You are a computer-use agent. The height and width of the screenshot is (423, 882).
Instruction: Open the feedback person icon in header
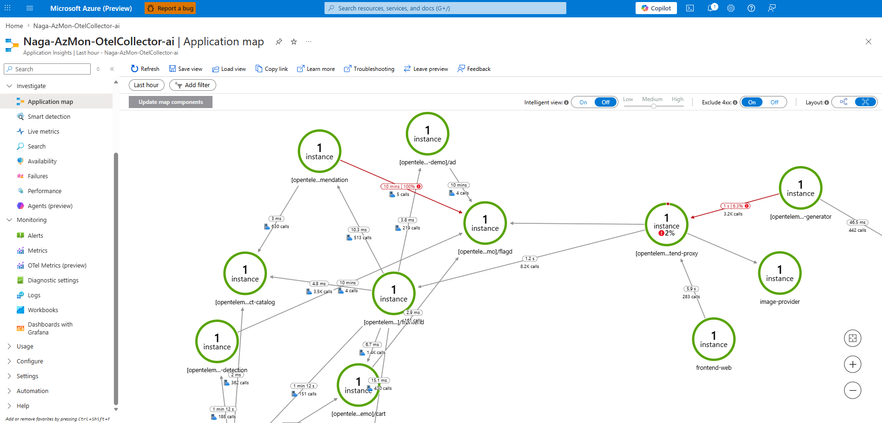click(771, 8)
